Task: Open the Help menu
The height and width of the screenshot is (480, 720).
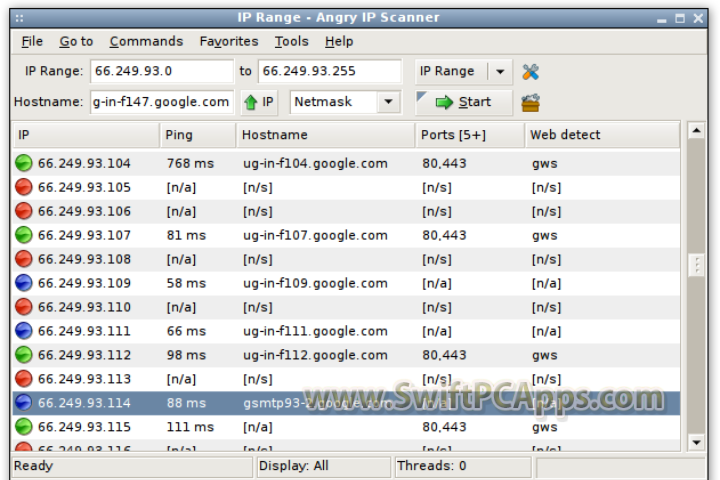Action: coord(339,42)
